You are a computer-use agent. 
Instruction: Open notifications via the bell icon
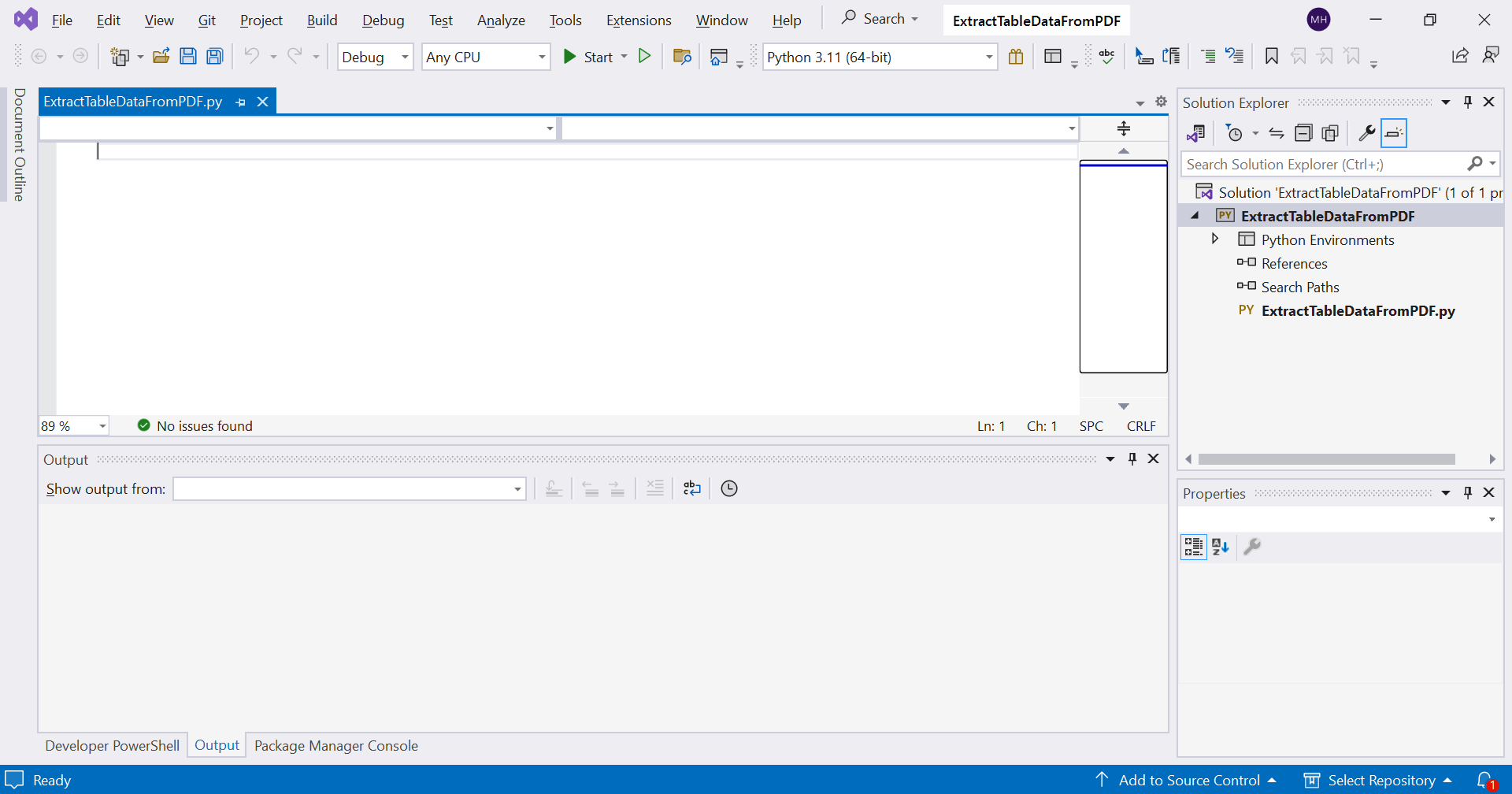click(x=1490, y=779)
